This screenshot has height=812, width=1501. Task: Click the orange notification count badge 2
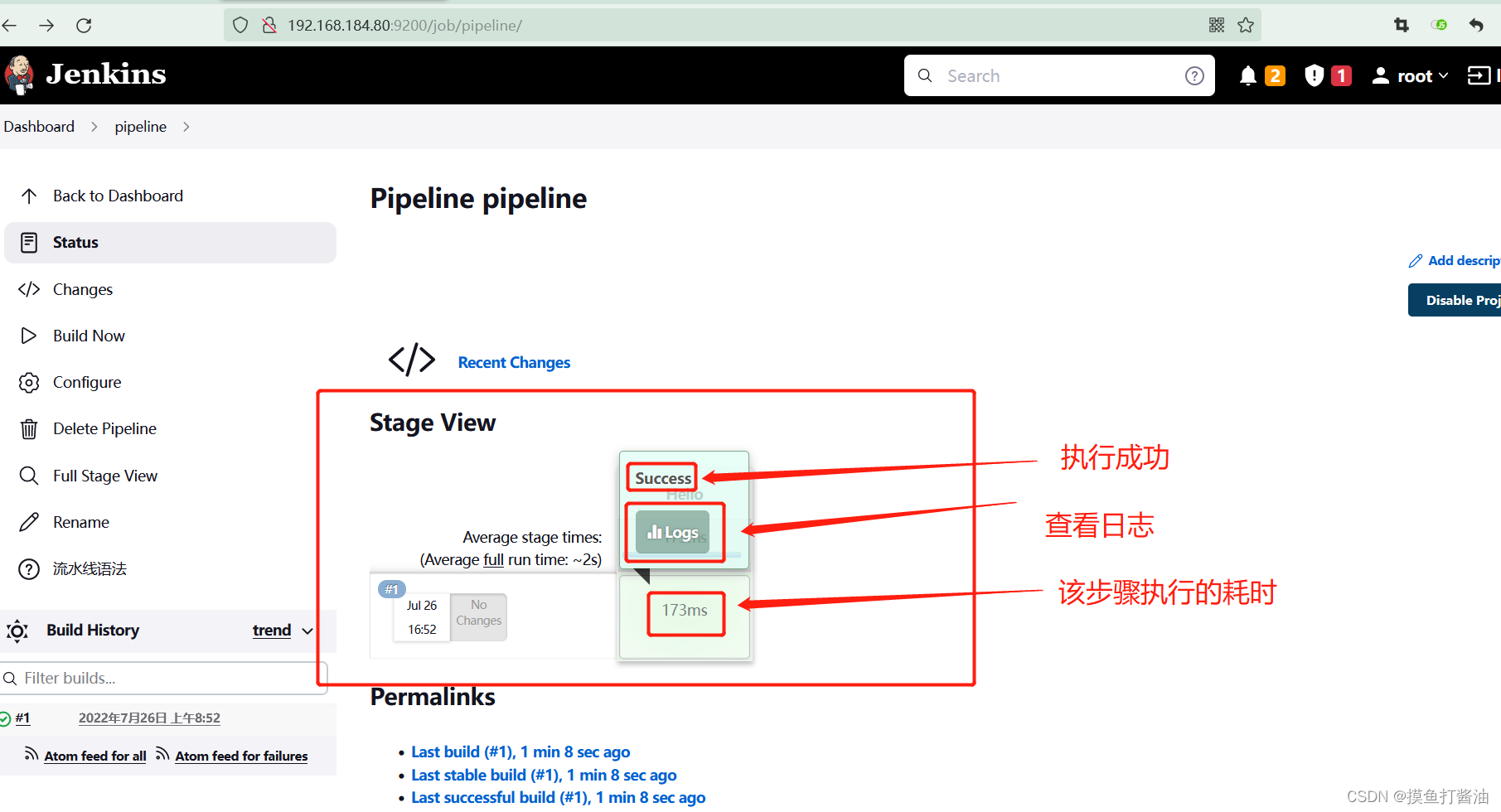1275,76
